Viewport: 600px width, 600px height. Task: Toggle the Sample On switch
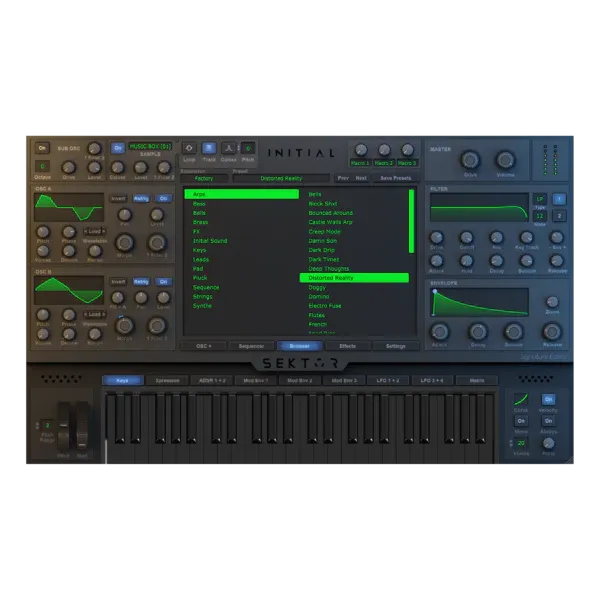click(118, 148)
